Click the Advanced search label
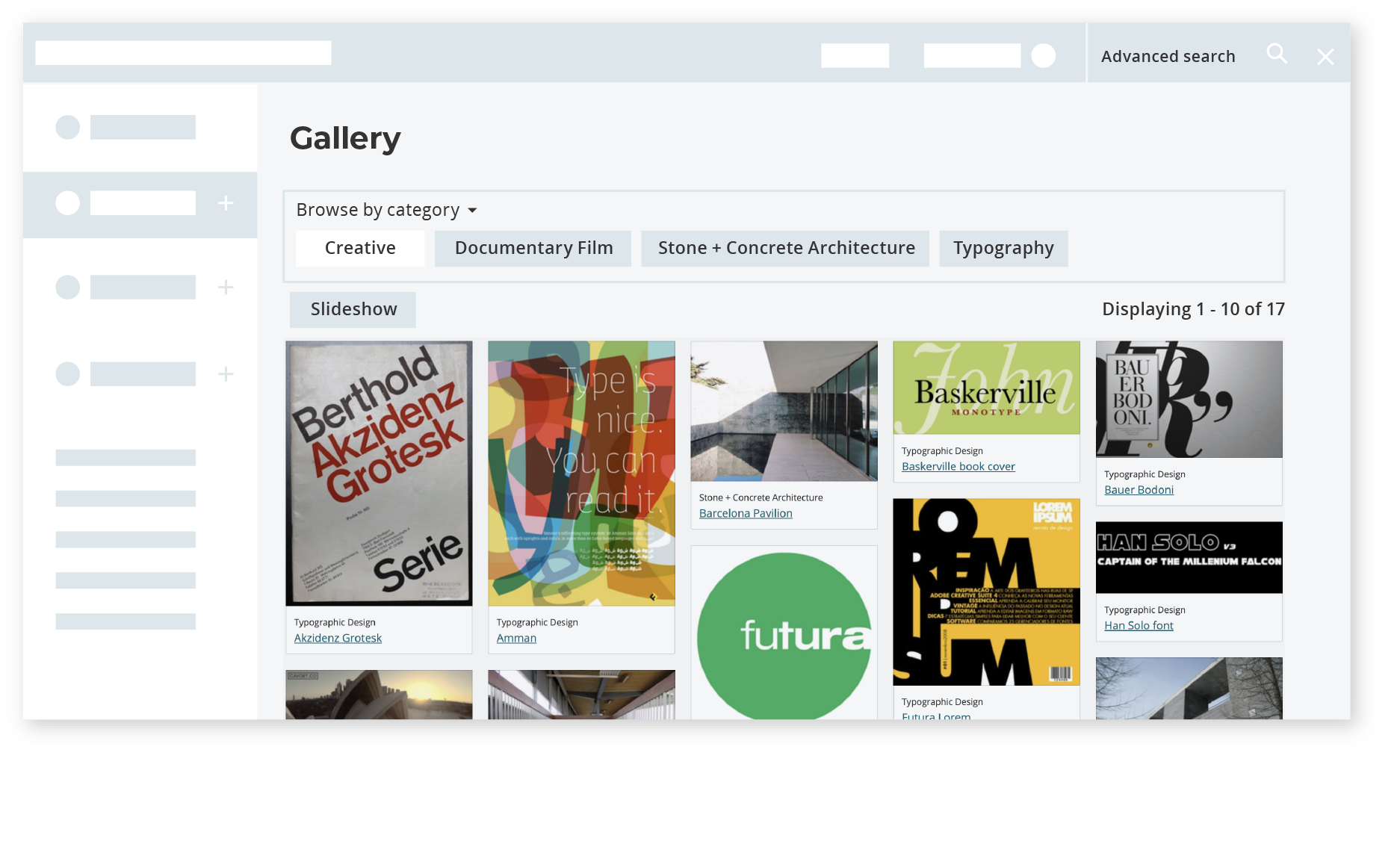Image resolution: width=1400 pixels, height=844 pixels. (x=1168, y=57)
